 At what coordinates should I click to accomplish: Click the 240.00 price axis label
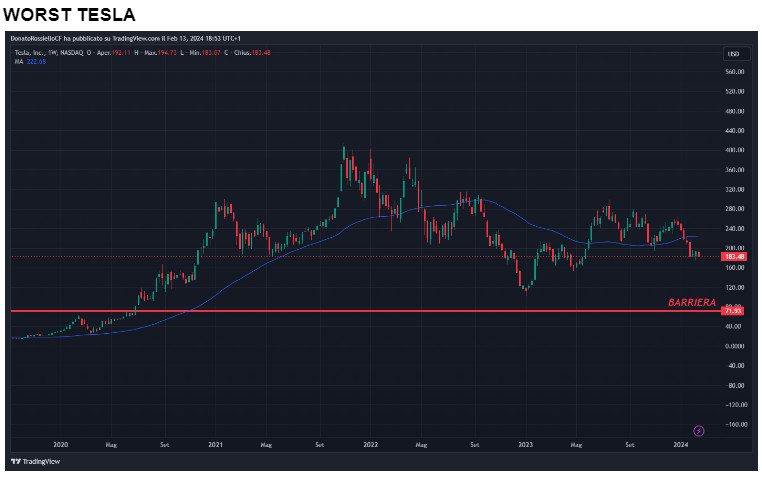(x=734, y=228)
